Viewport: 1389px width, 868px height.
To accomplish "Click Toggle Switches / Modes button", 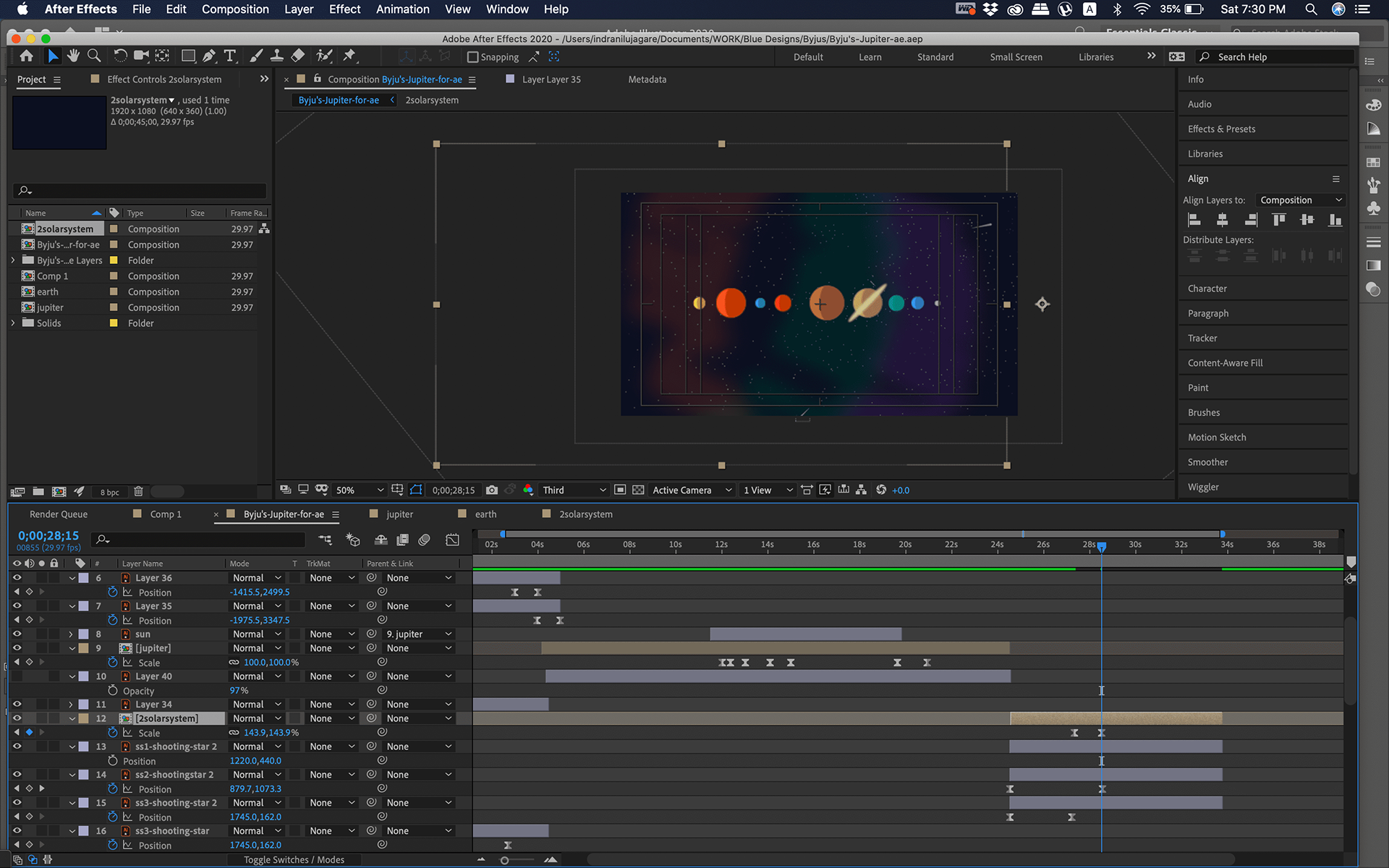I will point(294,859).
